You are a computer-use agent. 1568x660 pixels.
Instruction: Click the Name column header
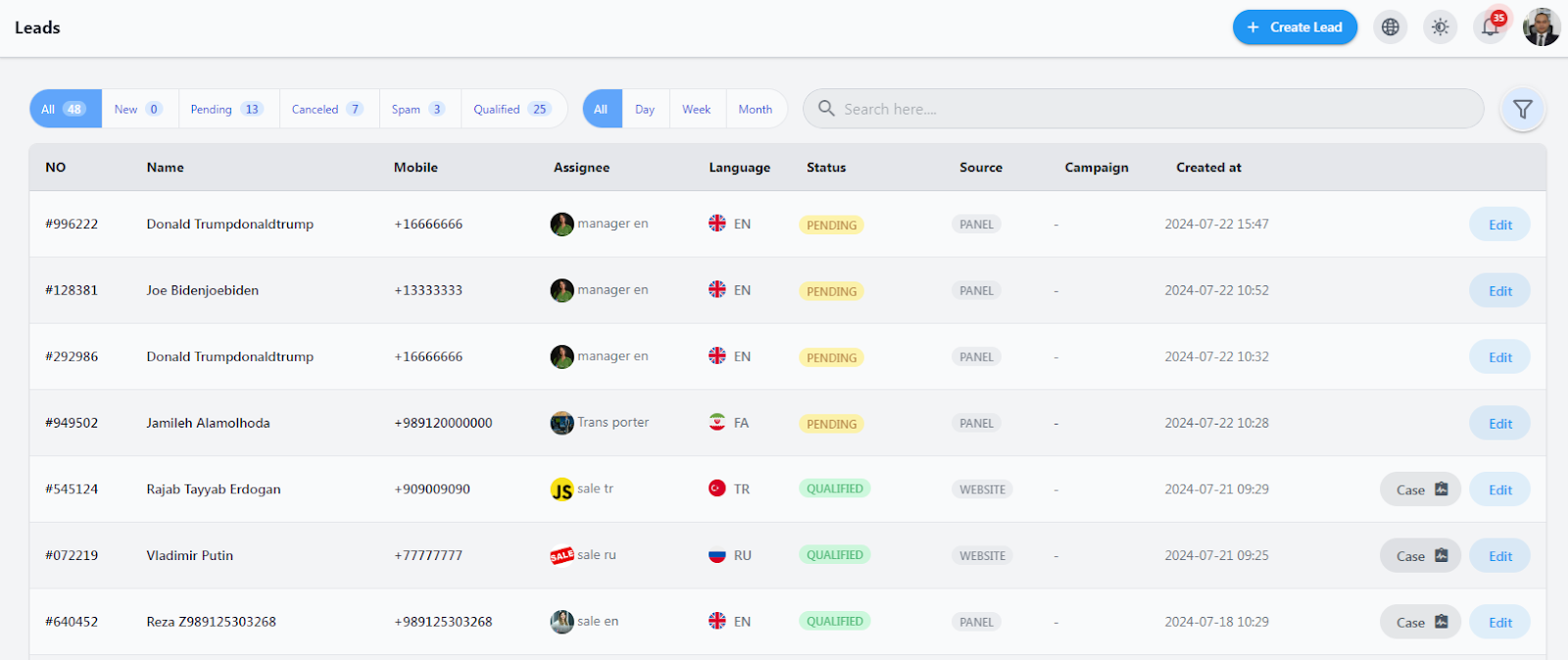[166, 168]
